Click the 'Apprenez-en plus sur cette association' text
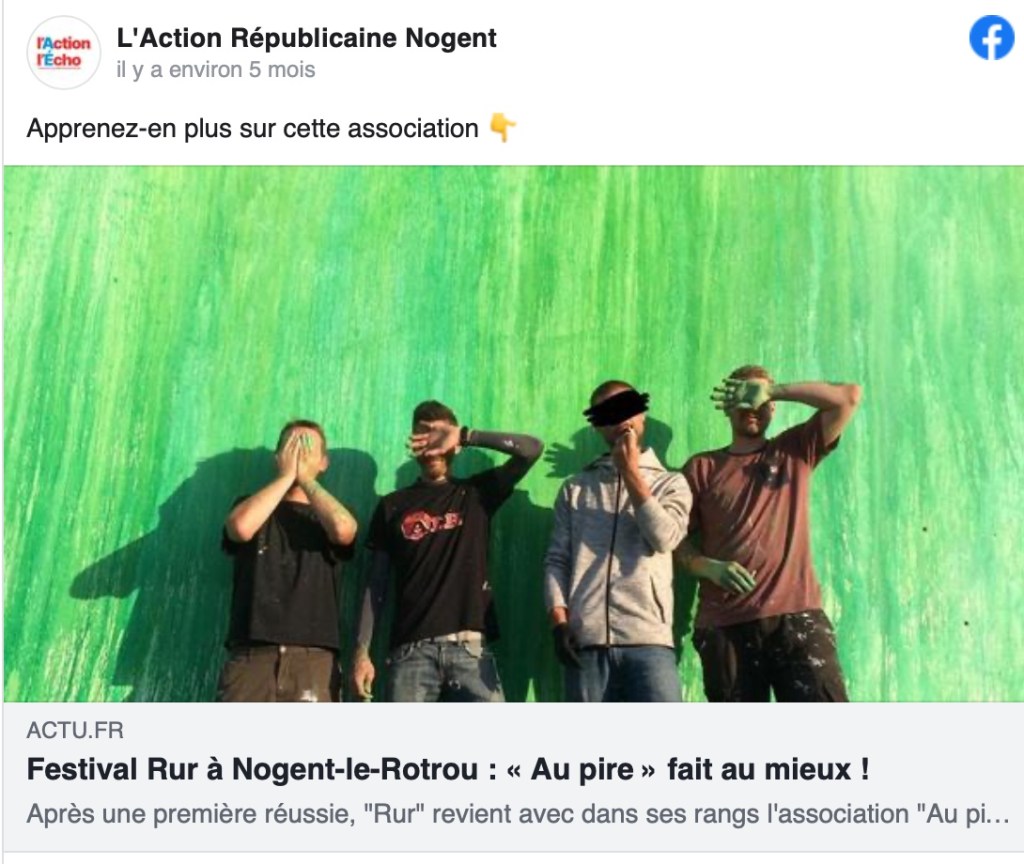1024x864 pixels. point(252,129)
